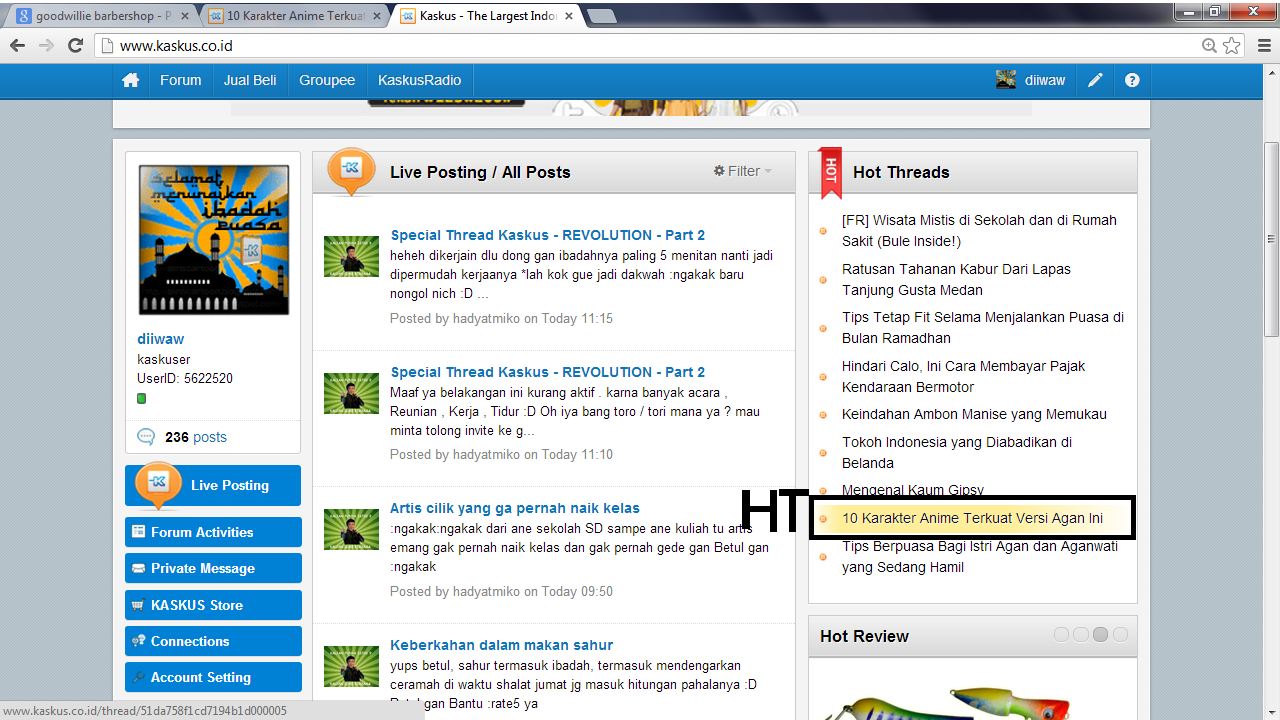Click the diiwaw avatar in the top bar
This screenshot has height=720, width=1280.
1006,80
